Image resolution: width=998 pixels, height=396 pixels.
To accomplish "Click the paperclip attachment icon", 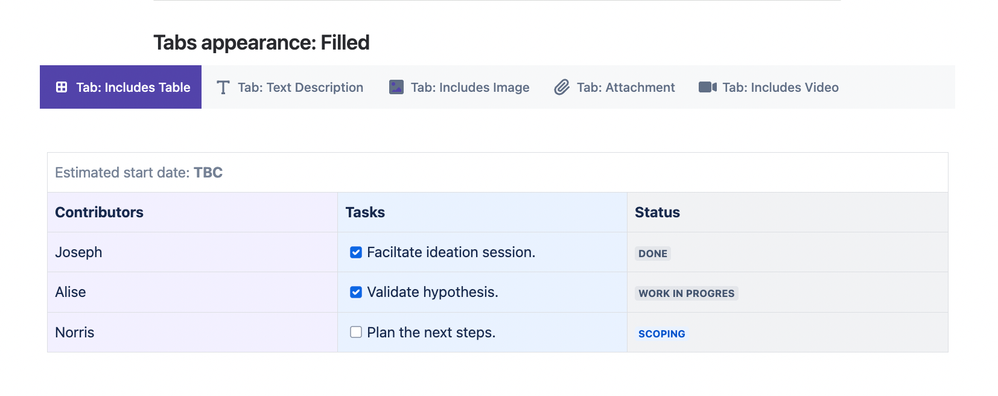I will point(561,87).
